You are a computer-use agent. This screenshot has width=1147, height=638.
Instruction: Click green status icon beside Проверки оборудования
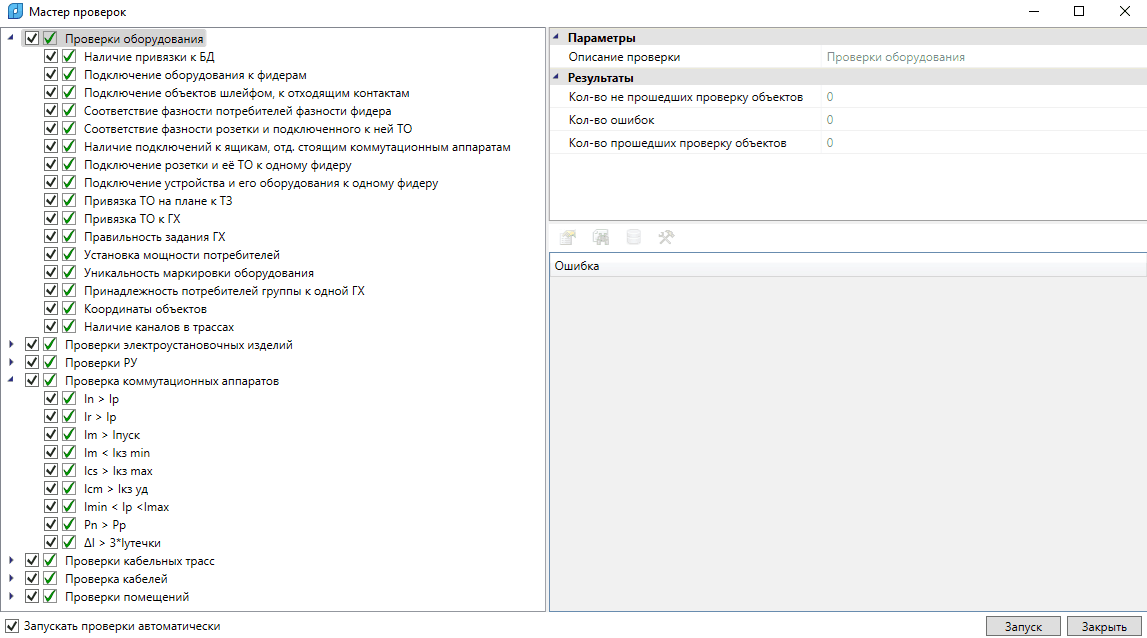[x=50, y=39]
